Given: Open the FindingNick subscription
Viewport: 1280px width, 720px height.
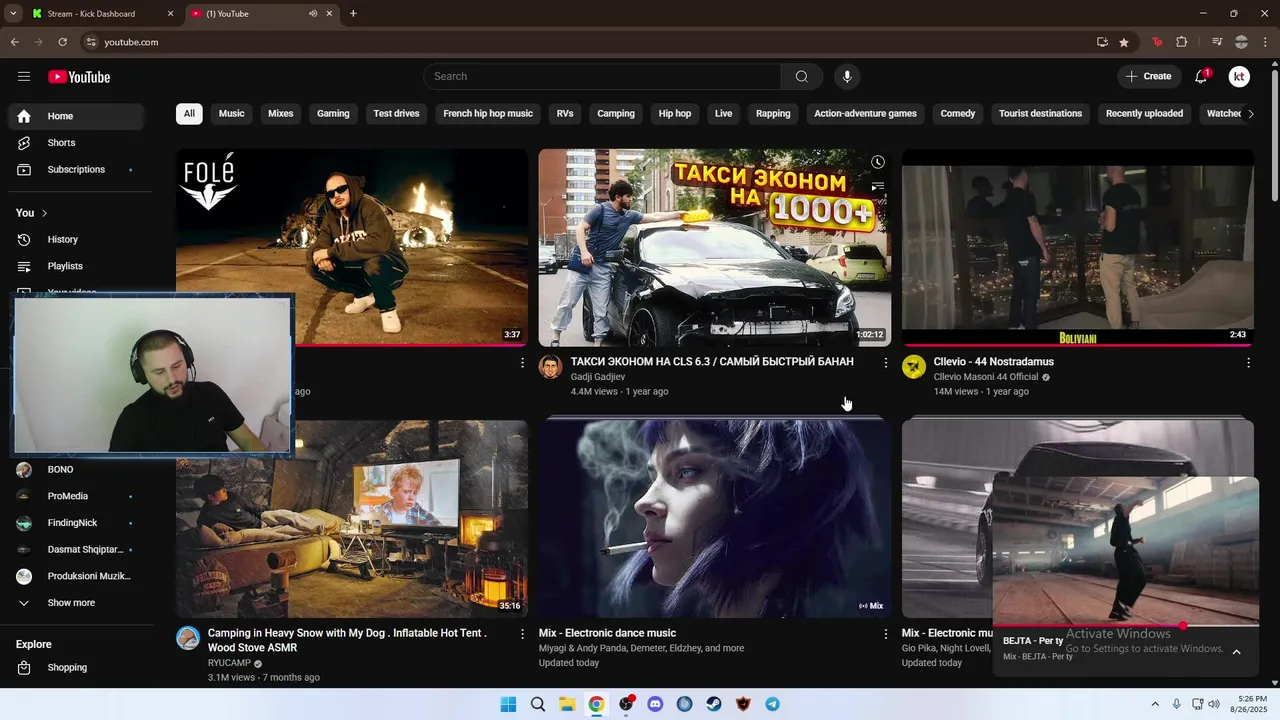Looking at the screenshot, I should tap(76, 523).
